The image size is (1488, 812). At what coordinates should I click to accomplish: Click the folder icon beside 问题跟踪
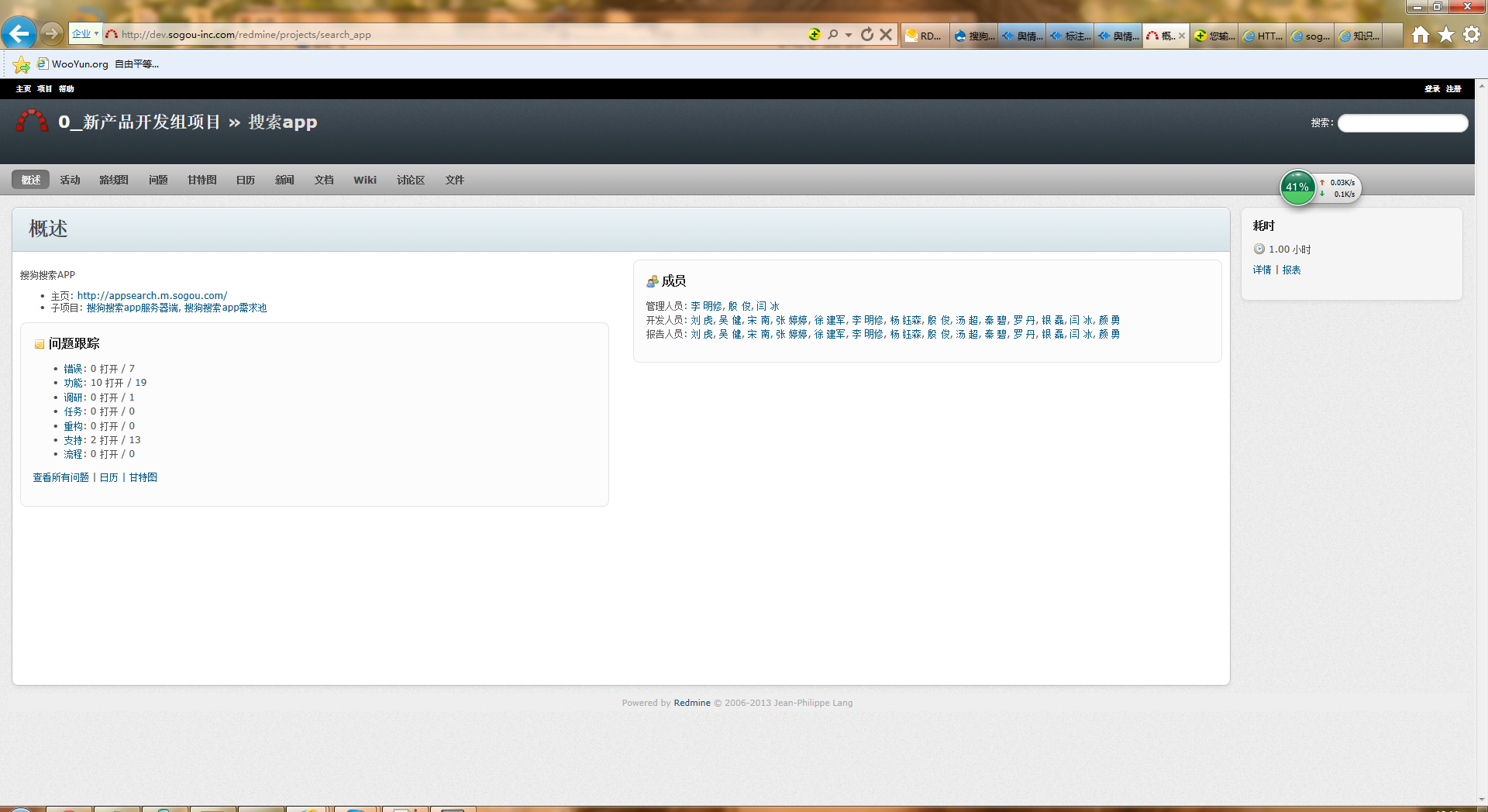40,344
